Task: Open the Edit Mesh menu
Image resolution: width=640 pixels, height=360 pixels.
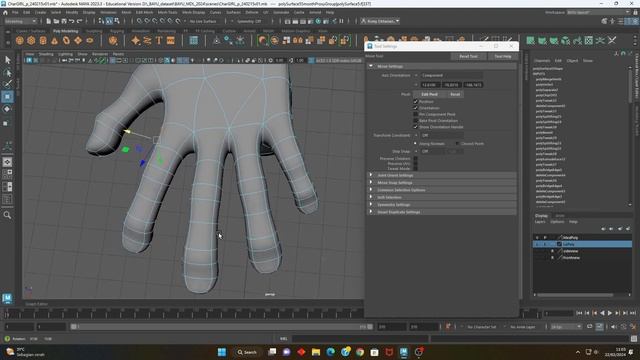Action: click(x=144, y=12)
